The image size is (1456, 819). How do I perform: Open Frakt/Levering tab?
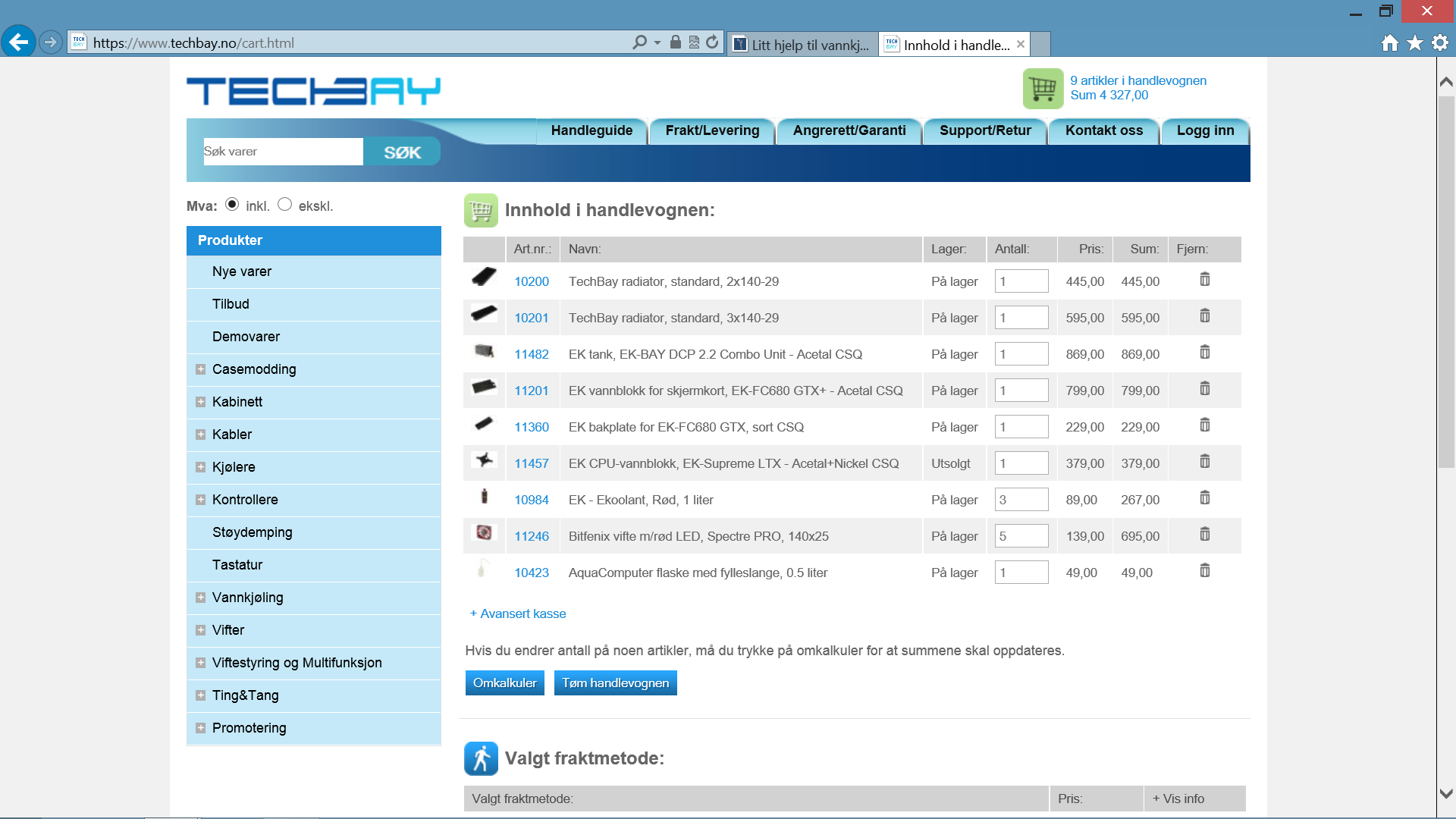(712, 130)
